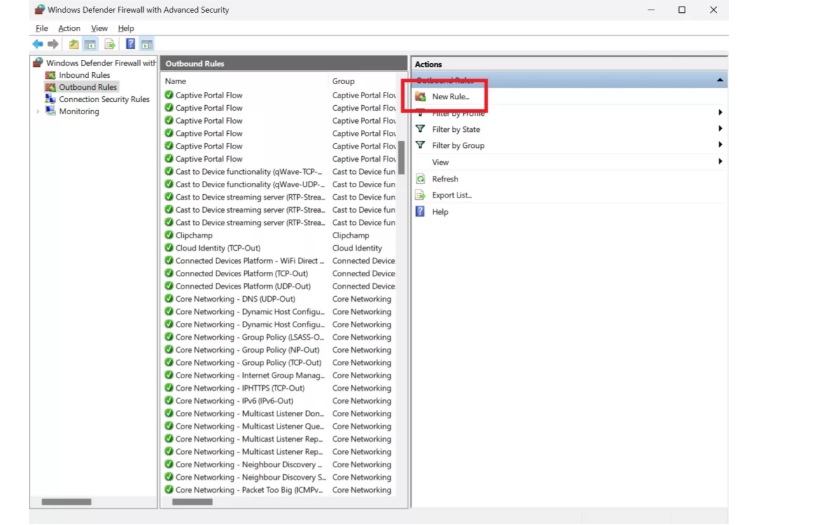This screenshot has height=525, width=818.
Task: Click Filter by Group action
Action: click(x=458, y=146)
